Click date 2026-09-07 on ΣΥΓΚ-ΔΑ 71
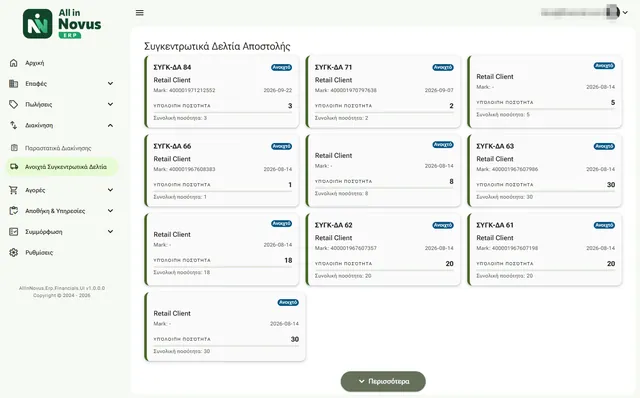 click(439, 90)
